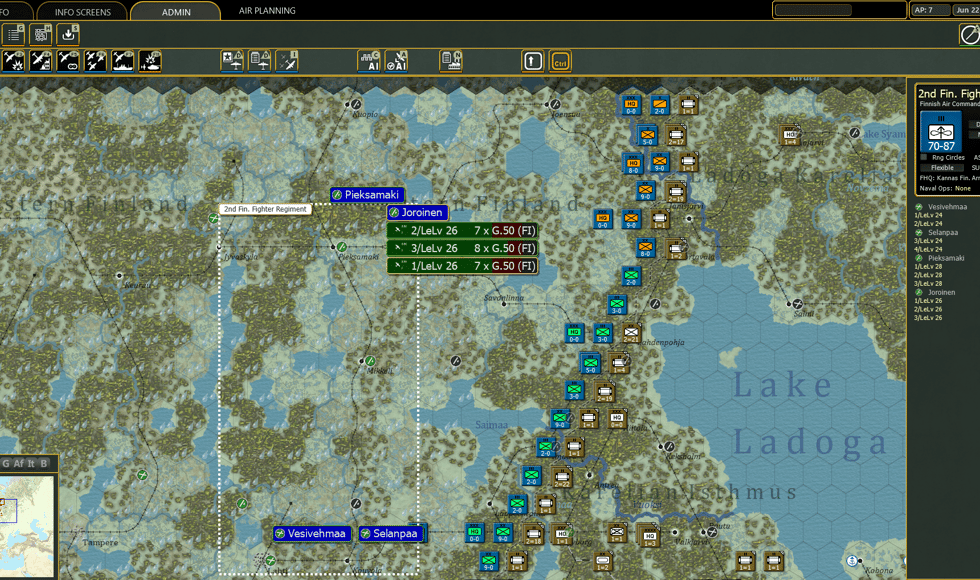The image size is (980, 580).
Task: Toggle the up-arrow Shift button
Action: [x=532, y=61]
